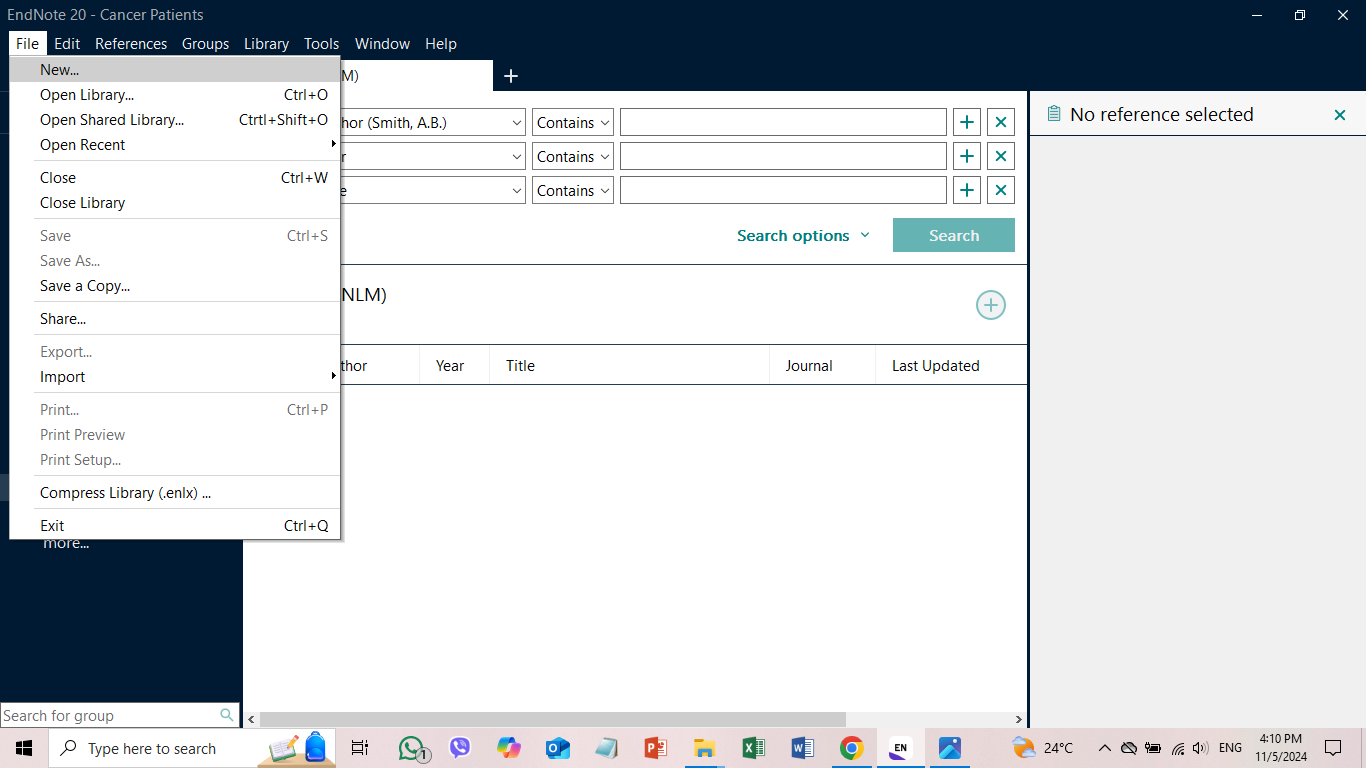Add a new tab with the plus icon
This screenshot has height=768, width=1366.
coord(511,76)
